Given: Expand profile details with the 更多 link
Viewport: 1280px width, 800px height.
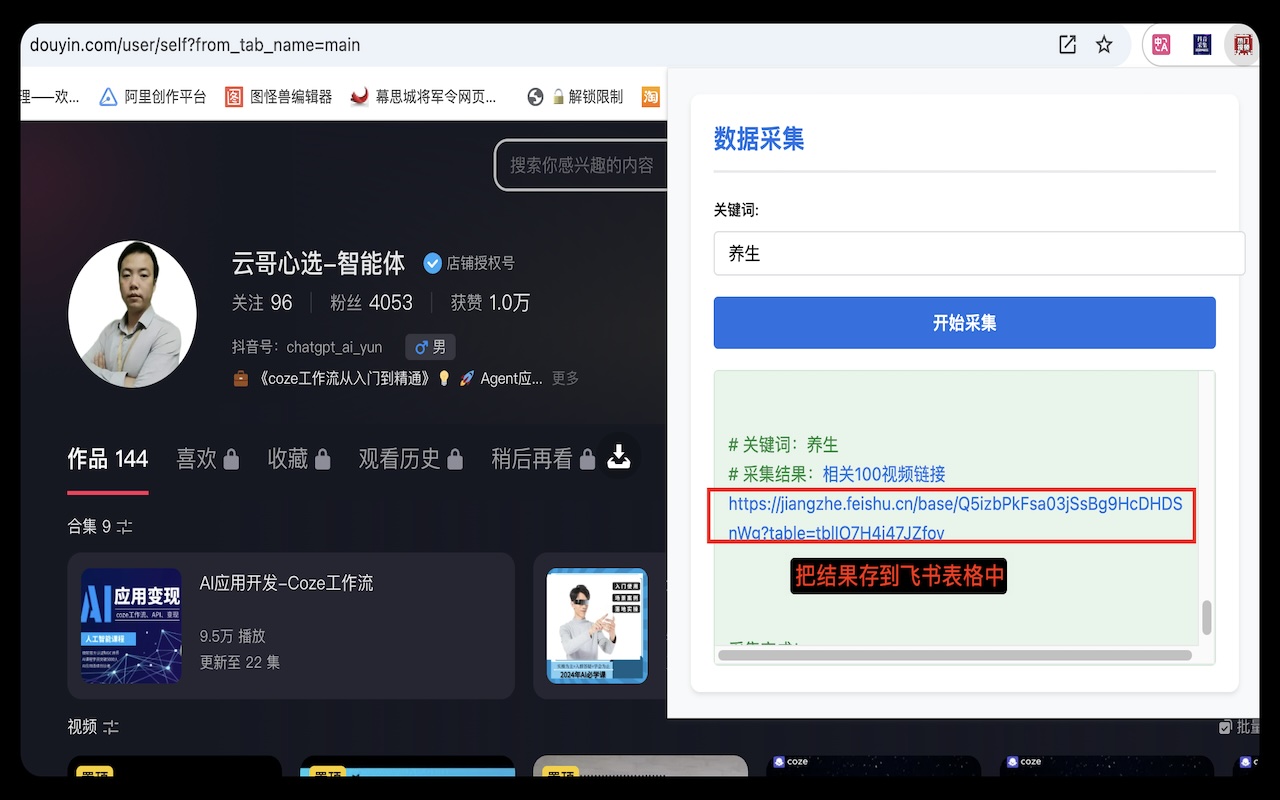Looking at the screenshot, I should [564, 378].
